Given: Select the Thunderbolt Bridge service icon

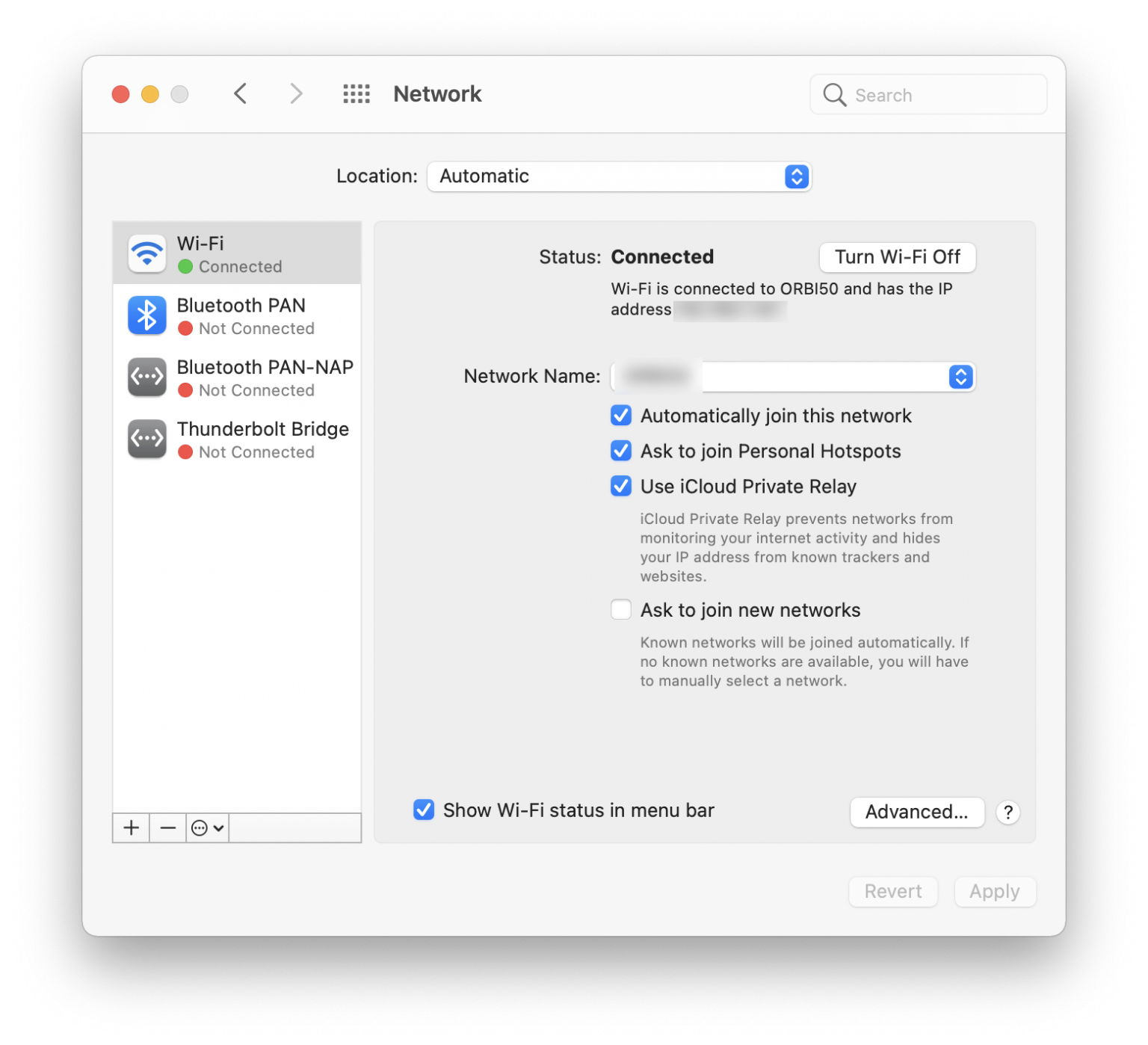Looking at the screenshot, I should (x=146, y=439).
